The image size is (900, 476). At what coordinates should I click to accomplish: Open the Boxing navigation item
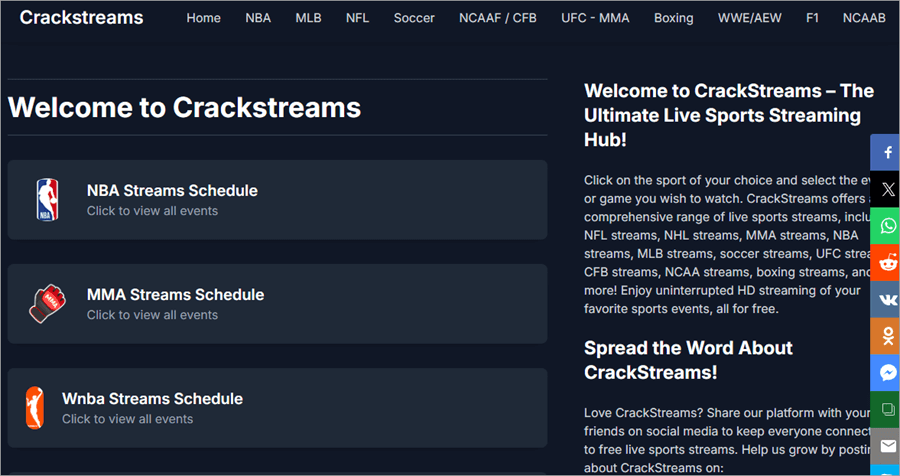click(x=673, y=18)
